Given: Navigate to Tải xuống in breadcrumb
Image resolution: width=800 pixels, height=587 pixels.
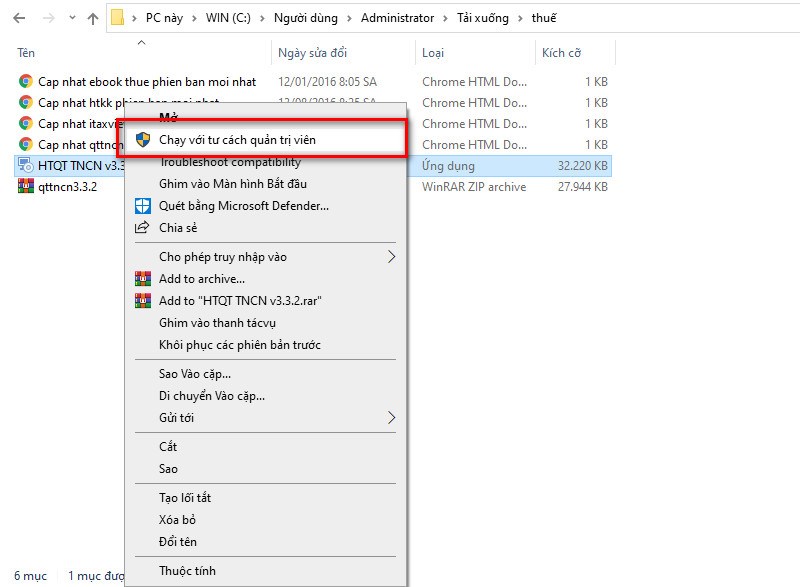Looking at the screenshot, I should (483, 18).
